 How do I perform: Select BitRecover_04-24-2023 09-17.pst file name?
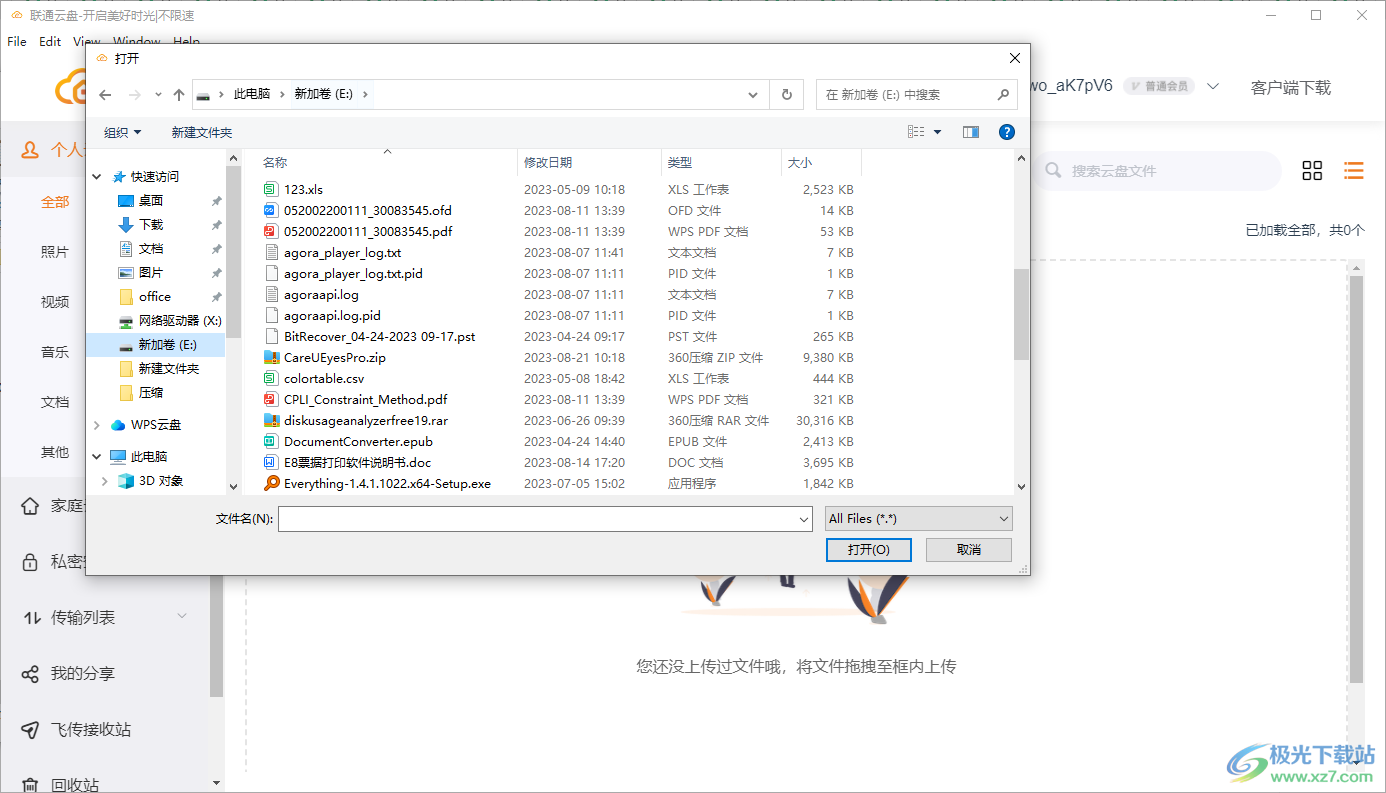(x=380, y=336)
